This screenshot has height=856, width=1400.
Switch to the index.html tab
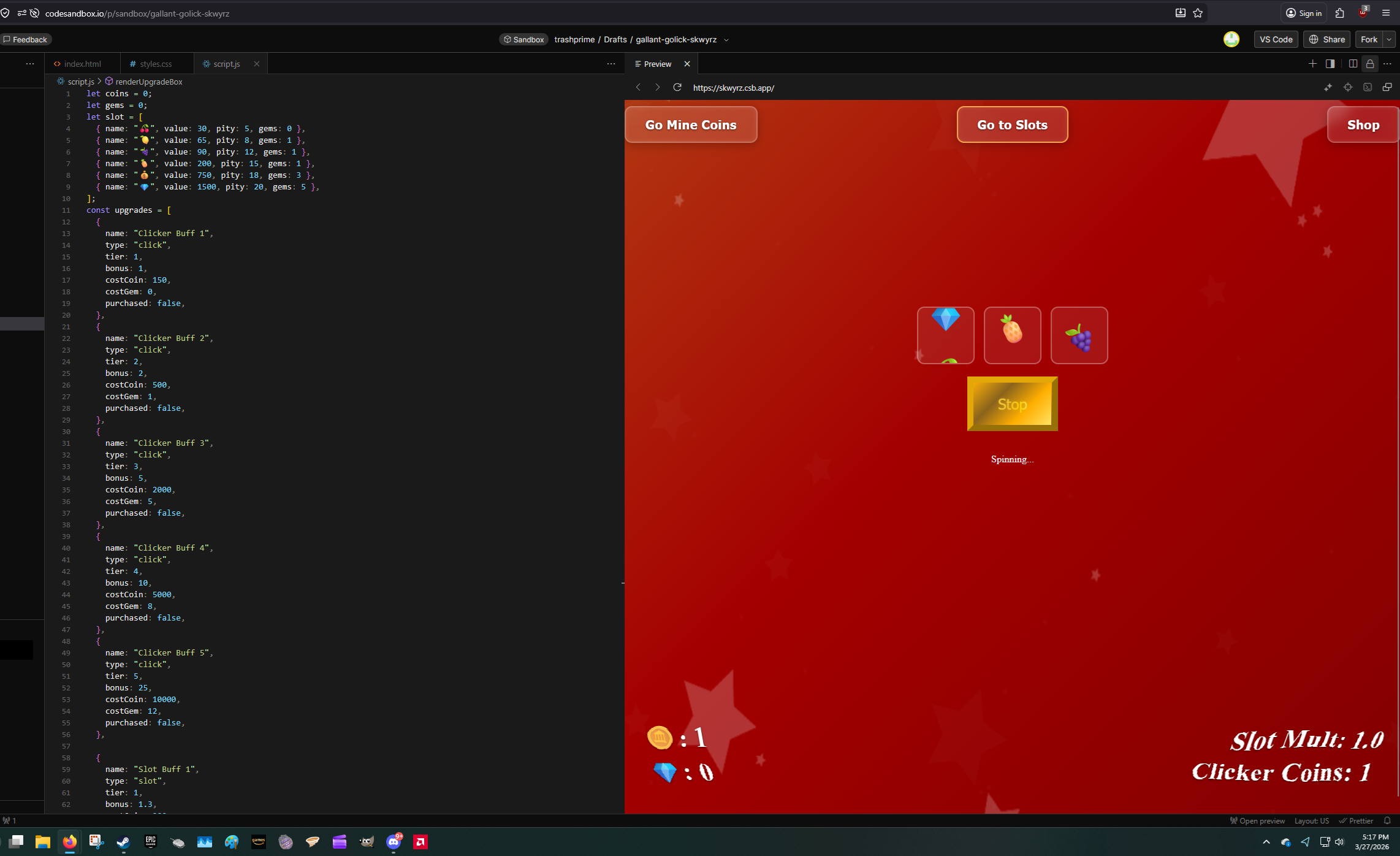[x=82, y=64]
